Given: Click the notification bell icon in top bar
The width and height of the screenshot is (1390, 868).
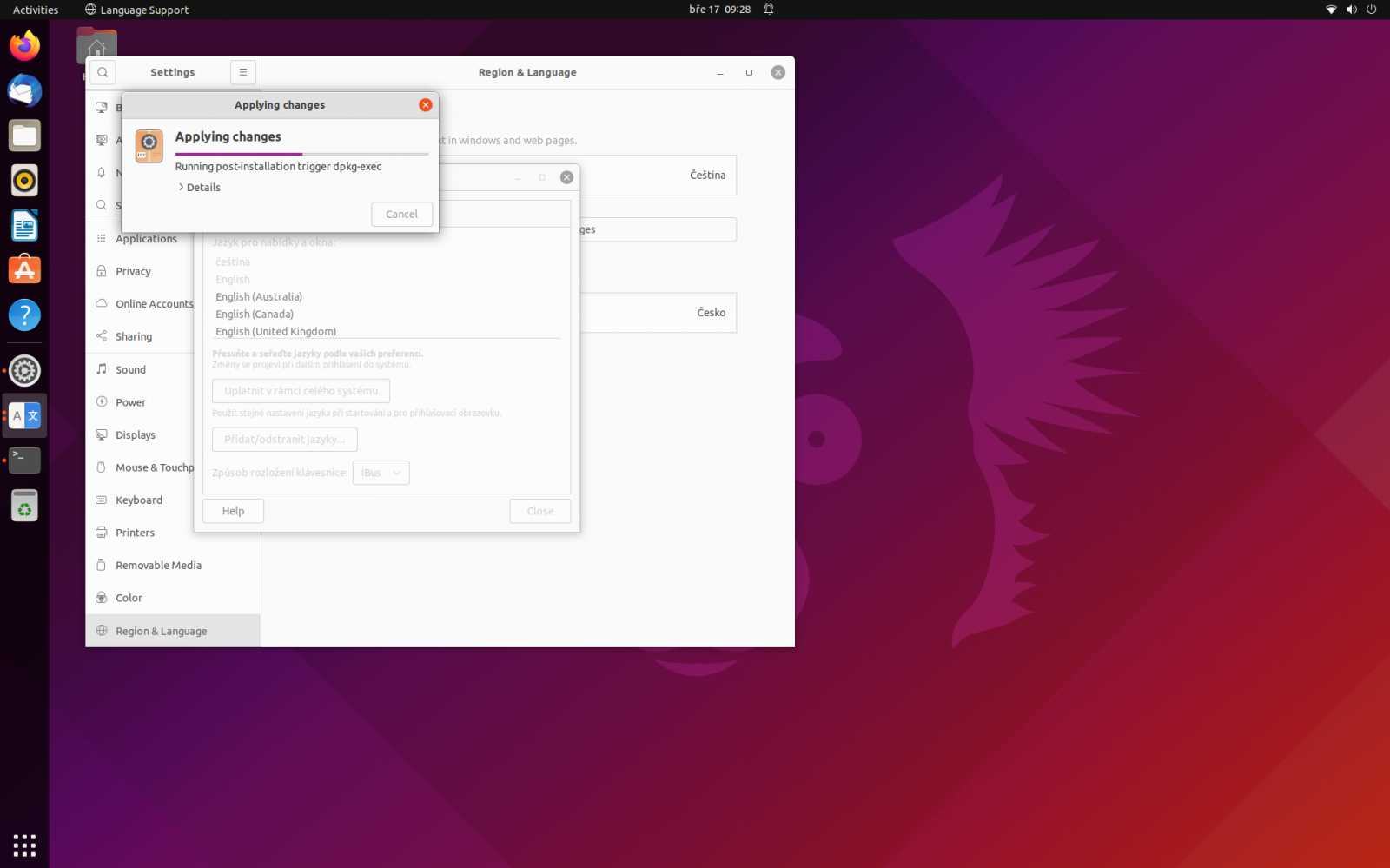Looking at the screenshot, I should coord(769,10).
